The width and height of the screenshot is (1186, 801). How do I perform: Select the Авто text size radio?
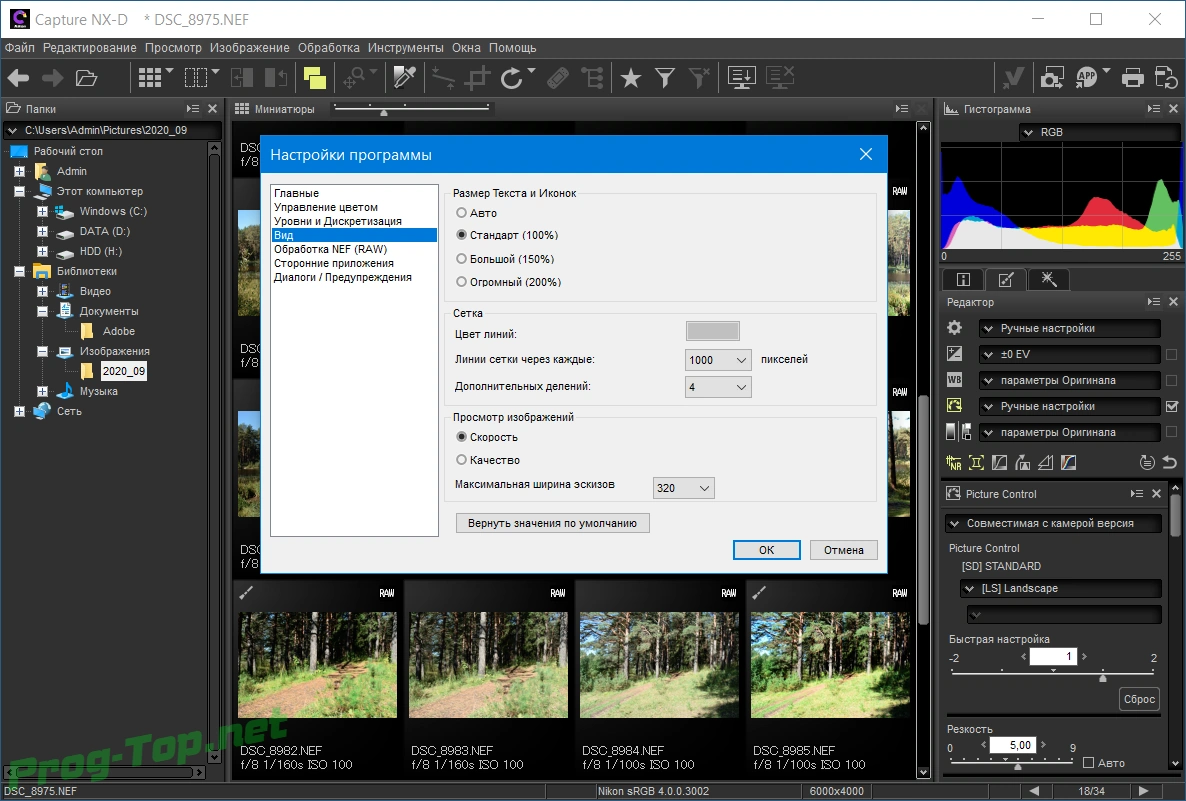461,213
